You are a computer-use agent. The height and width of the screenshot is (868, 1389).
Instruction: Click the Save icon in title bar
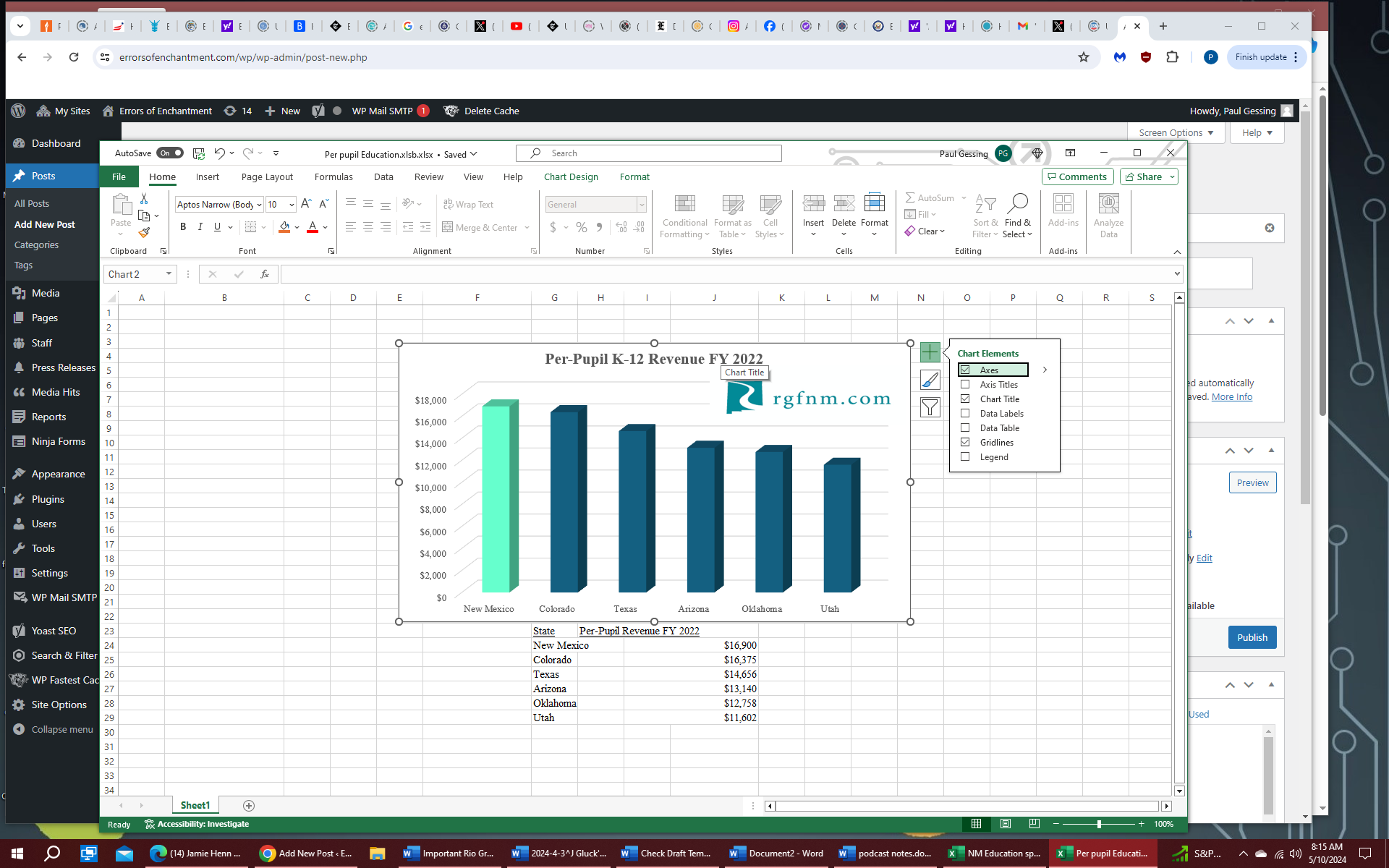coord(198,153)
